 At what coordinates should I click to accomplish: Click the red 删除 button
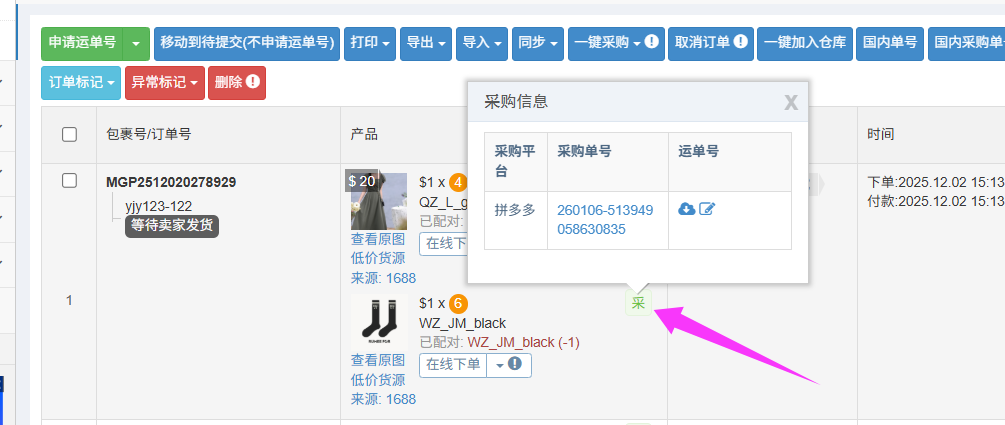(x=237, y=83)
